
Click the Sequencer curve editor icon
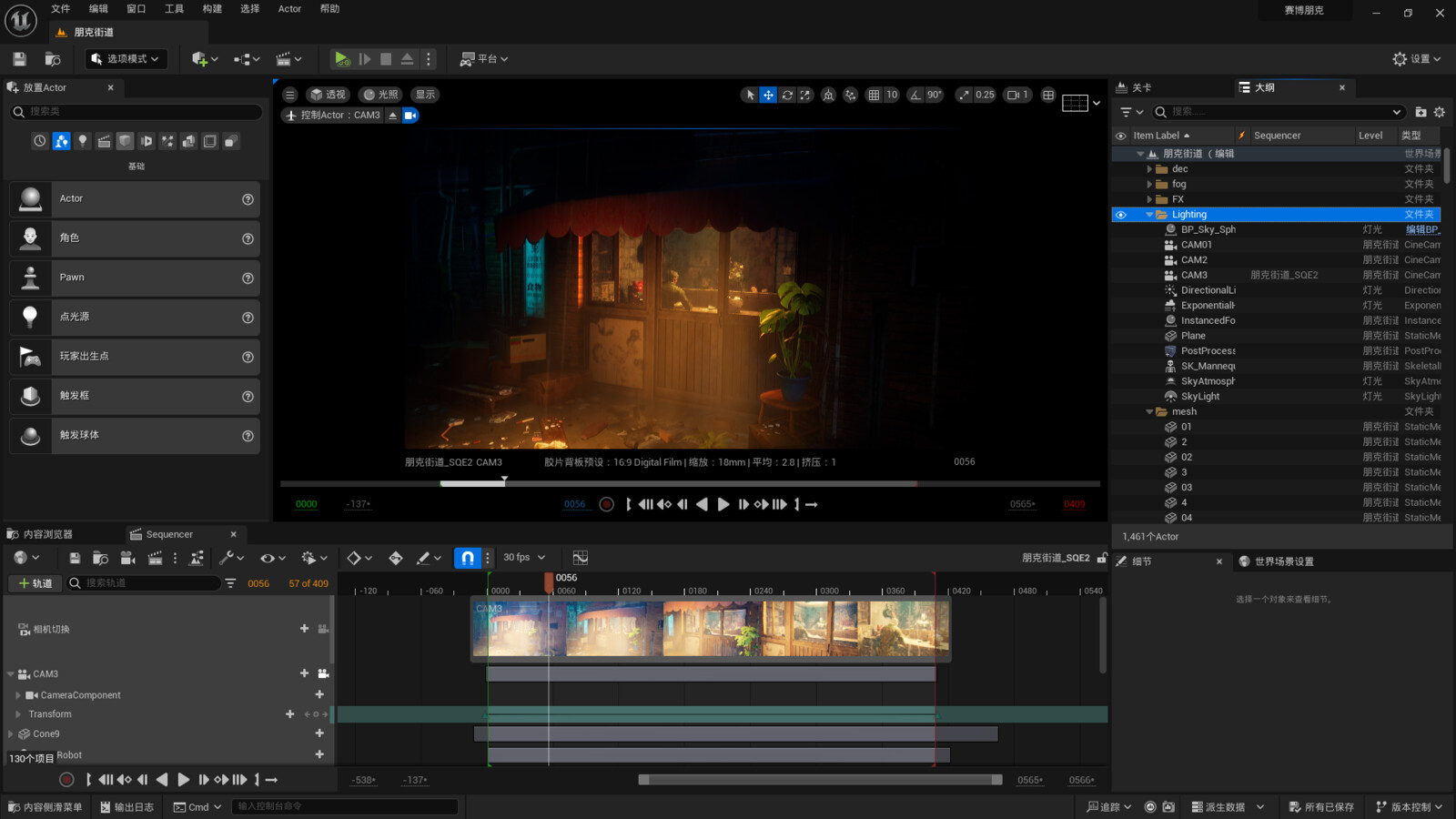click(580, 558)
